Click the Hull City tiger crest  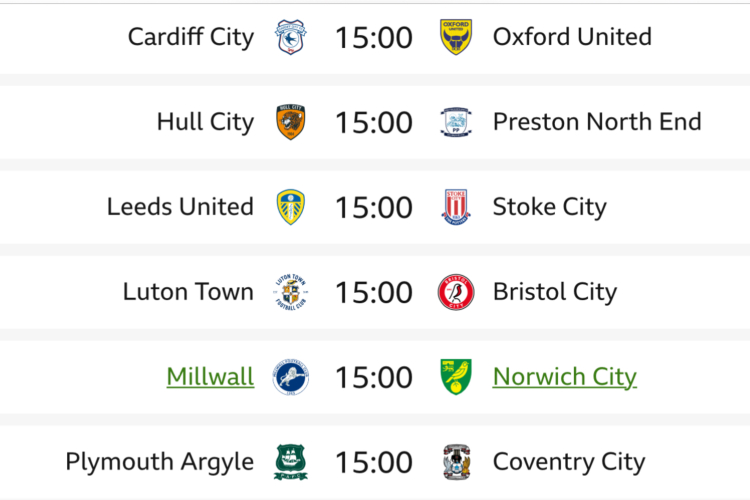(291, 122)
